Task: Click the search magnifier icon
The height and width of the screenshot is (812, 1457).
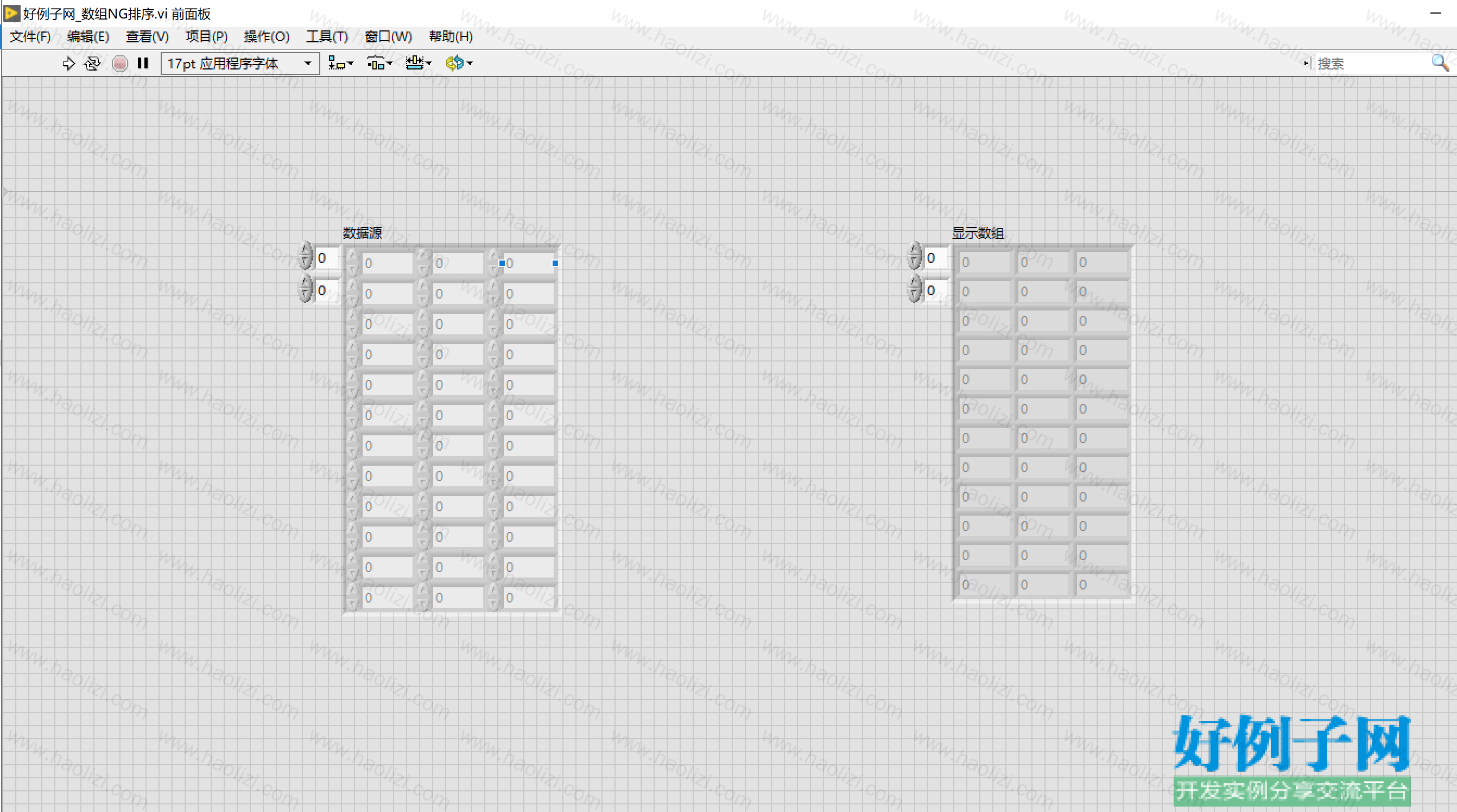Action: tap(1440, 63)
